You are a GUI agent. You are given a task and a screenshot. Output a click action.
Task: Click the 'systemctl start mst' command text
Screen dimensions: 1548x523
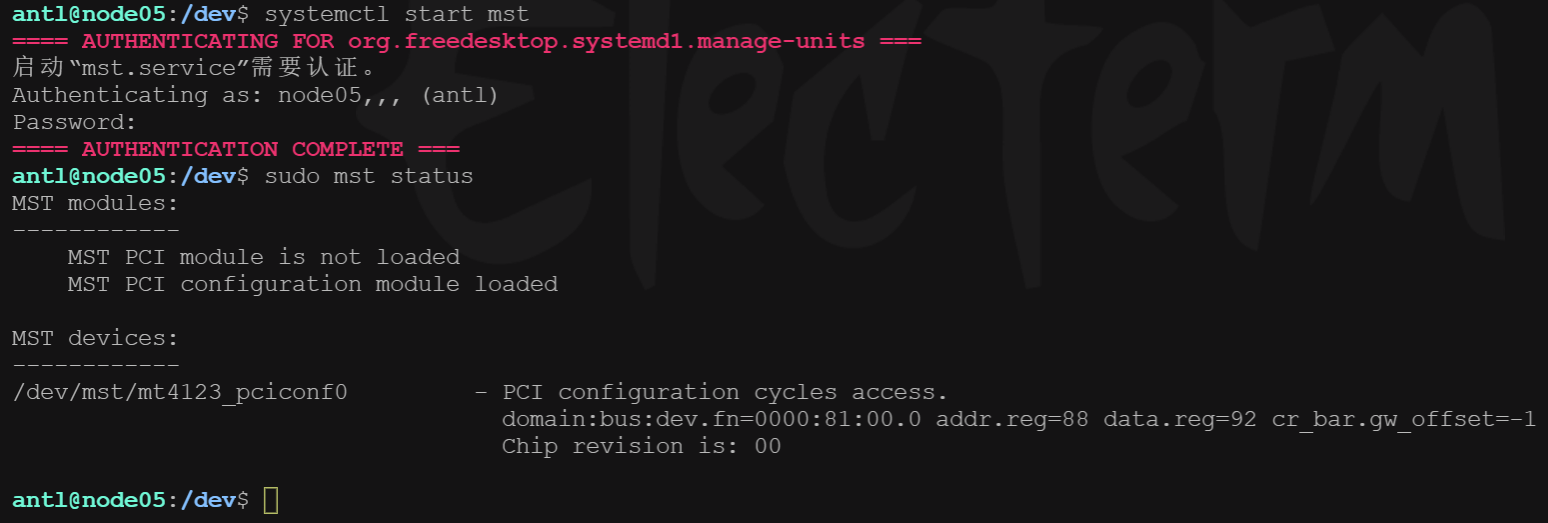(x=397, y=14)
